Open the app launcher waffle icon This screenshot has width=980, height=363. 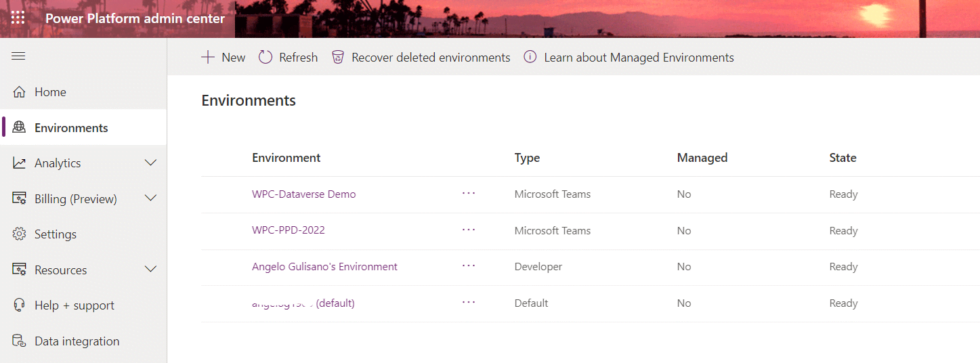(x=18, y=18)
